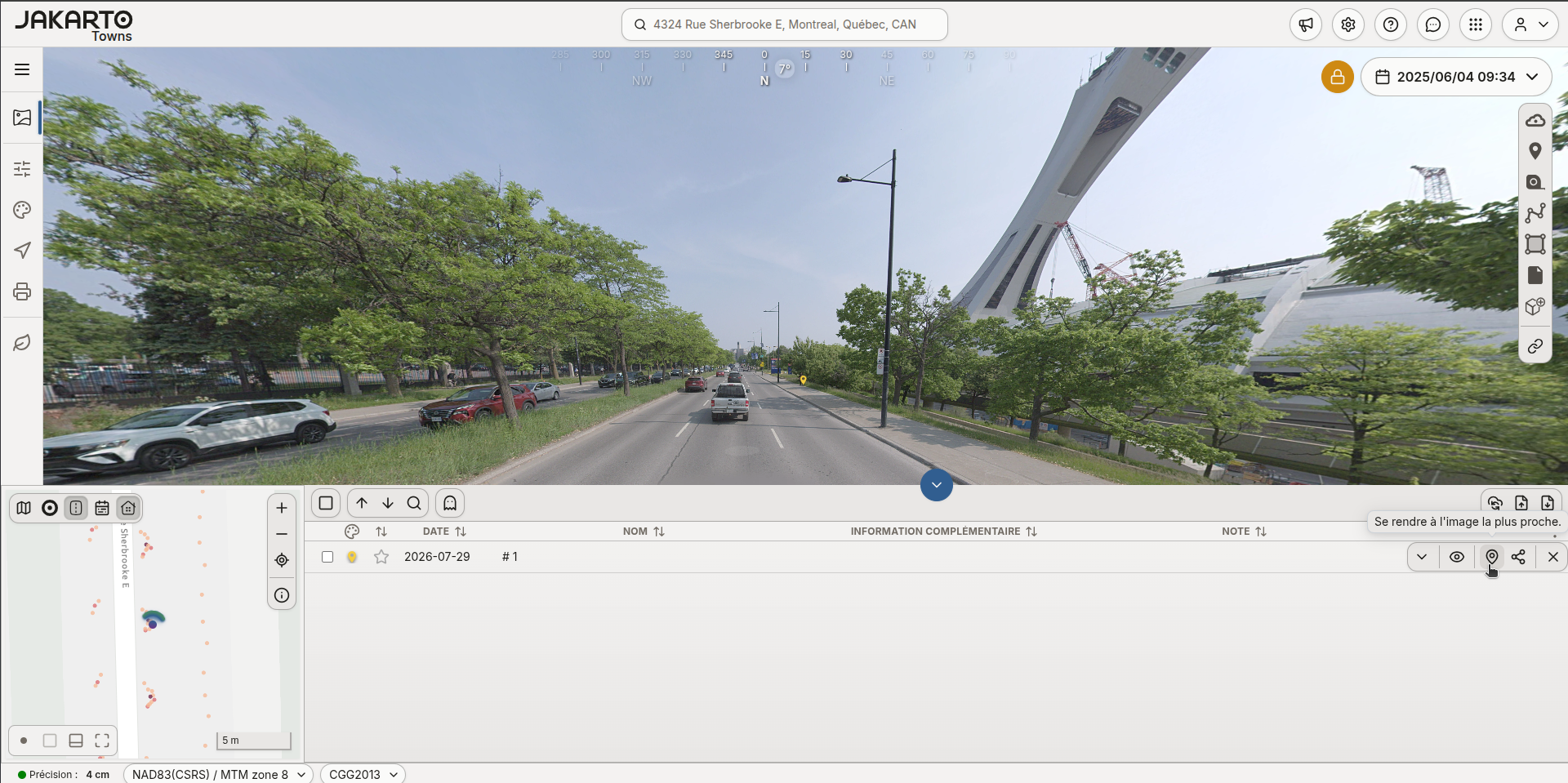Share row #1 annotation
The width and height of the screenshot is (1568, 783).
pos(1518,557)
